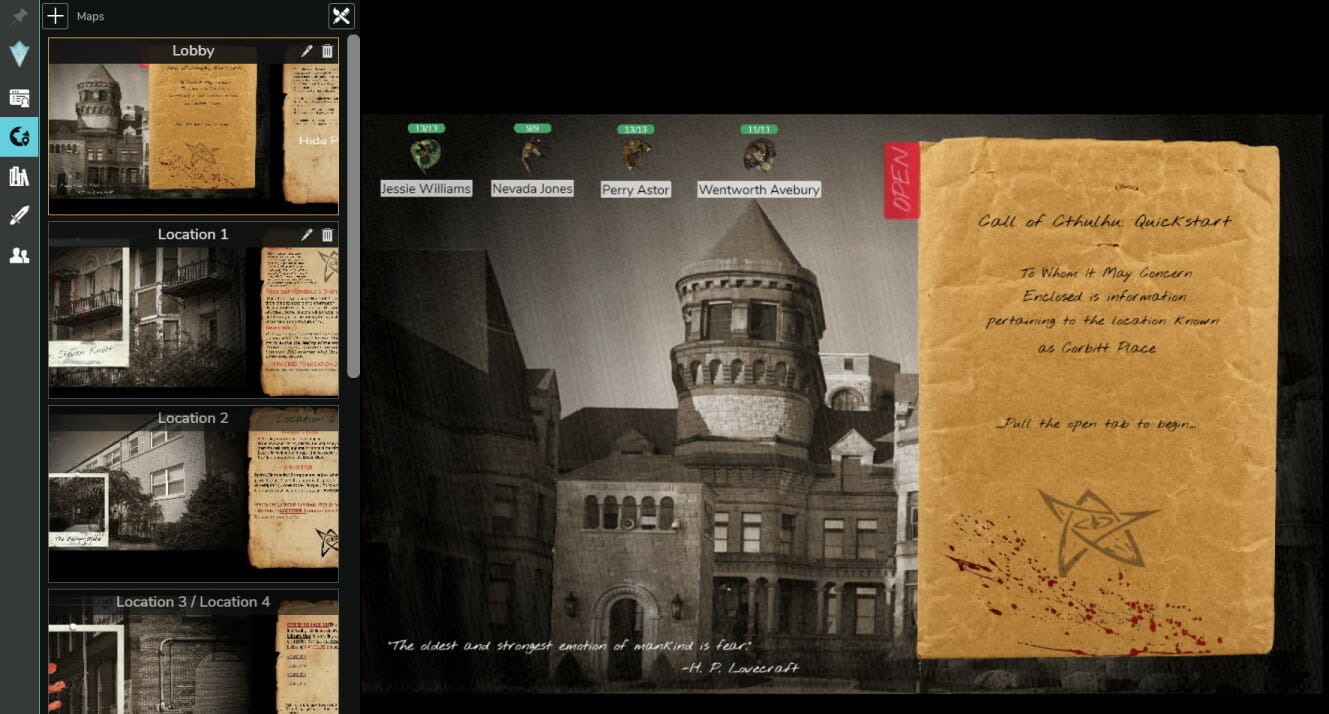The width and height of the screenshot is (1329, 714).
Task: Open the Location 3 / Location 4 map thumbnail
Action: 193,651
